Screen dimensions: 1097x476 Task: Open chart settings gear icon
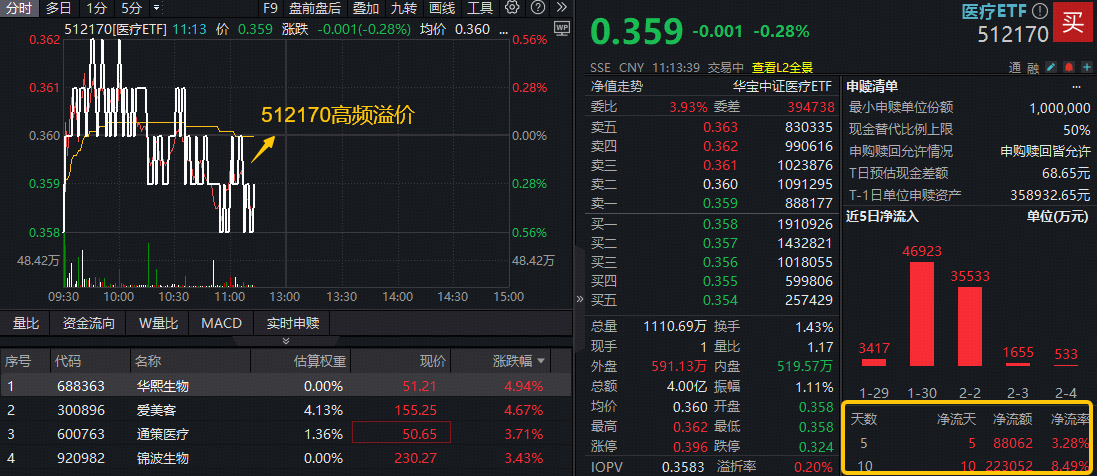(512, 8)
